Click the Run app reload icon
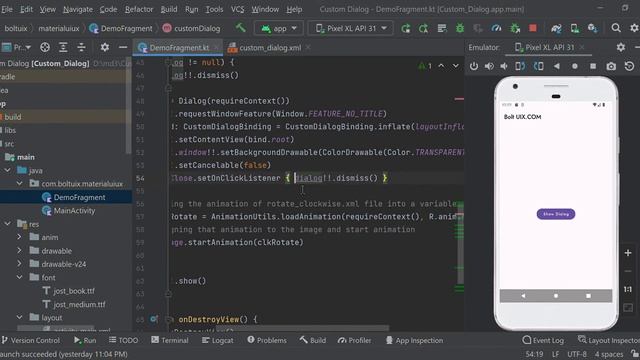Viewport: 640px width, 360px height. (406, 28)
